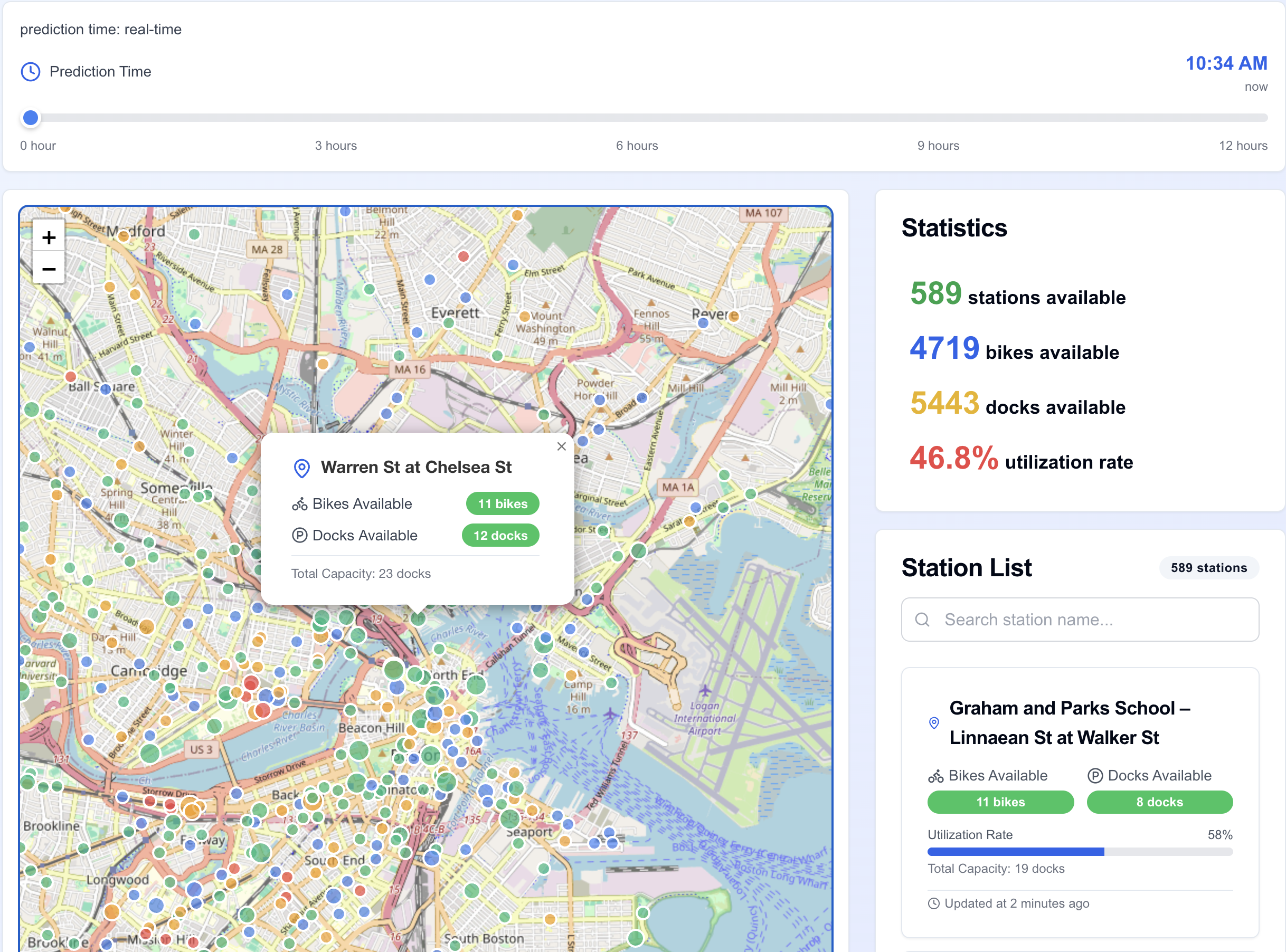Click the 12 docks badge in popup
This screenshot has height=952, width=1286.
coord(500,535)
